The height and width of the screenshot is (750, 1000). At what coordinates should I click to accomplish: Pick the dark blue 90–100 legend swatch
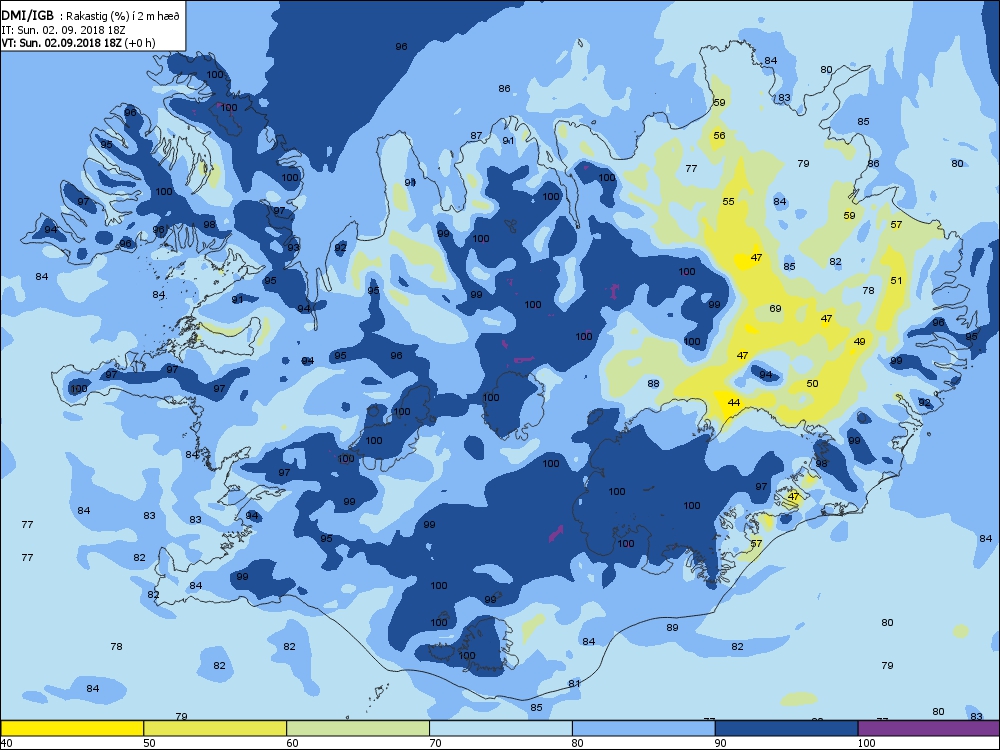tap(786, 728)
